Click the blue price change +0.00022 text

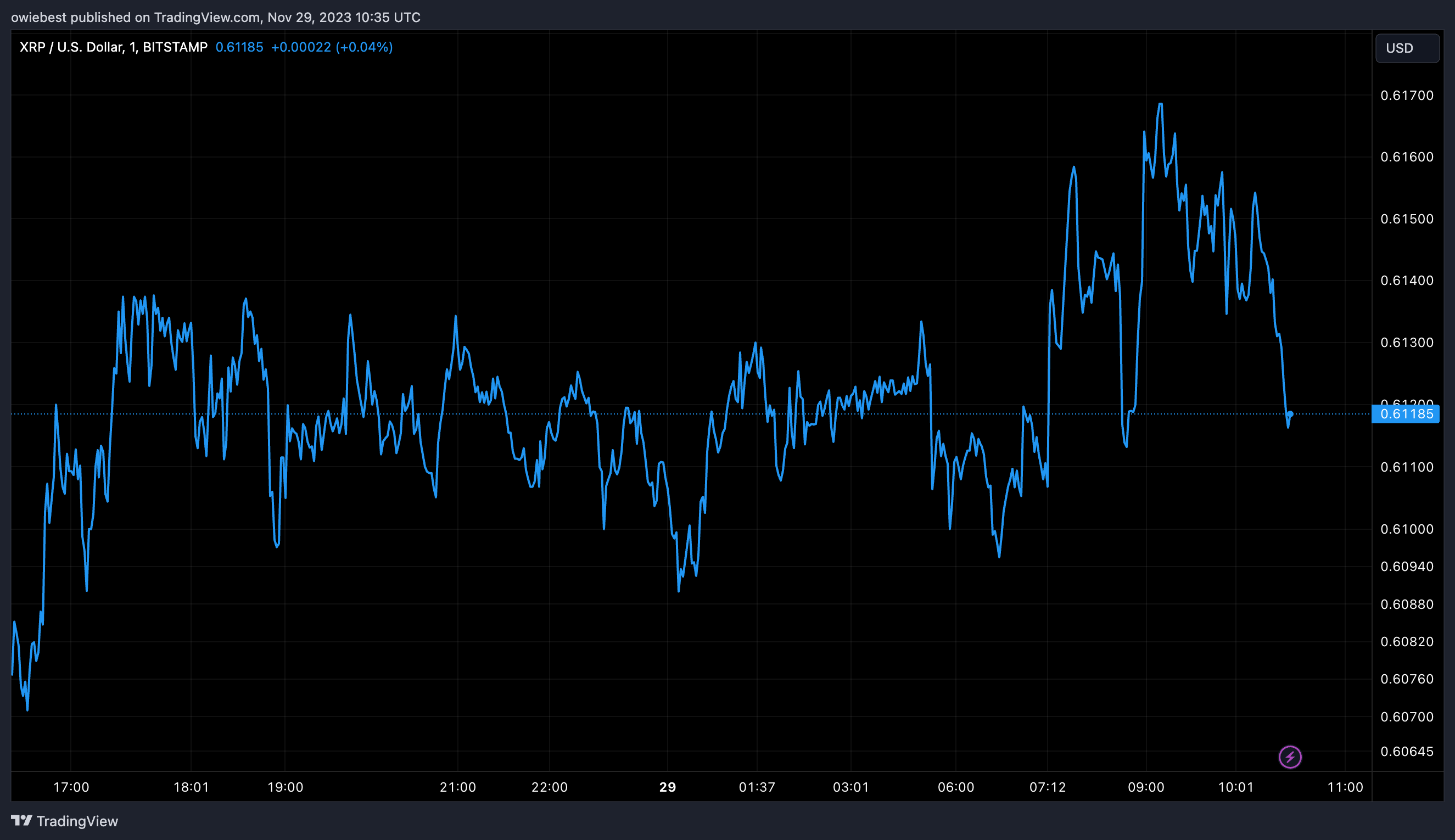(x=300, y=47)
